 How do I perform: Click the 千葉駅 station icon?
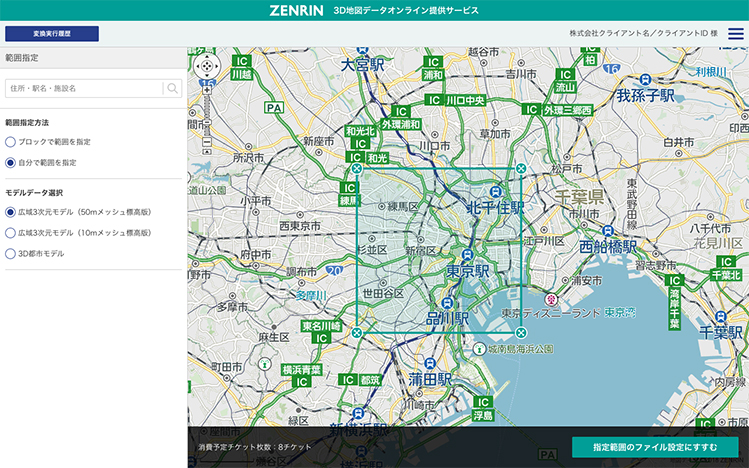[721, 316]
